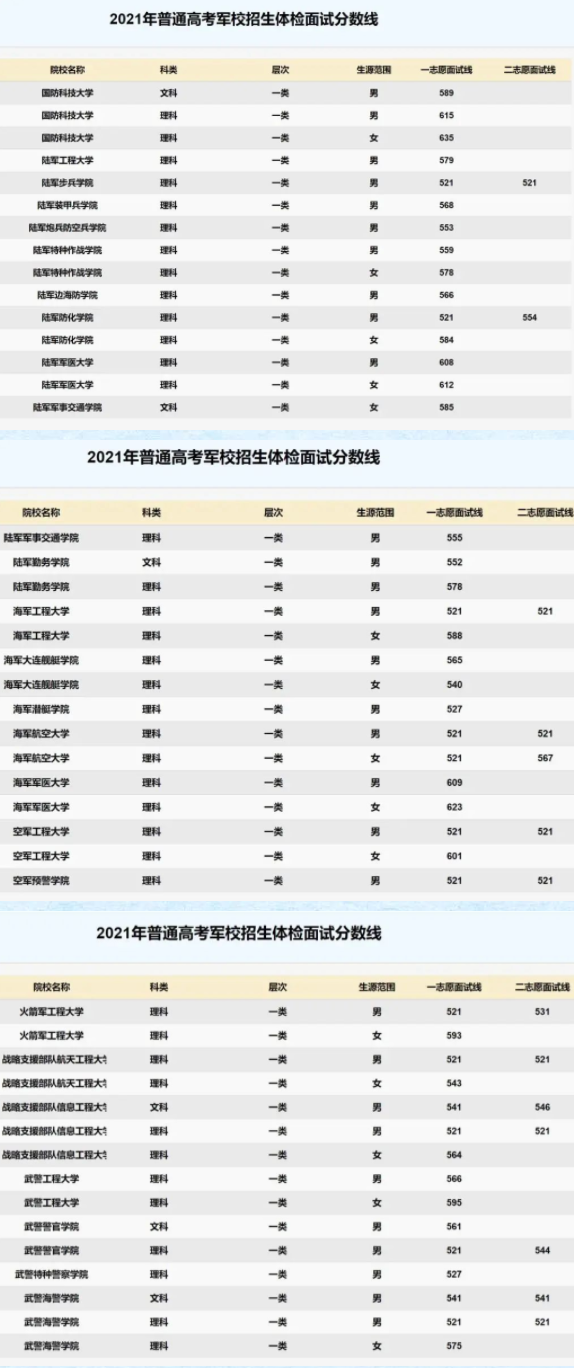Select the 陆军工程大学 school name cell
This screenshot has width=574, height=1368.
click(67, 160)
